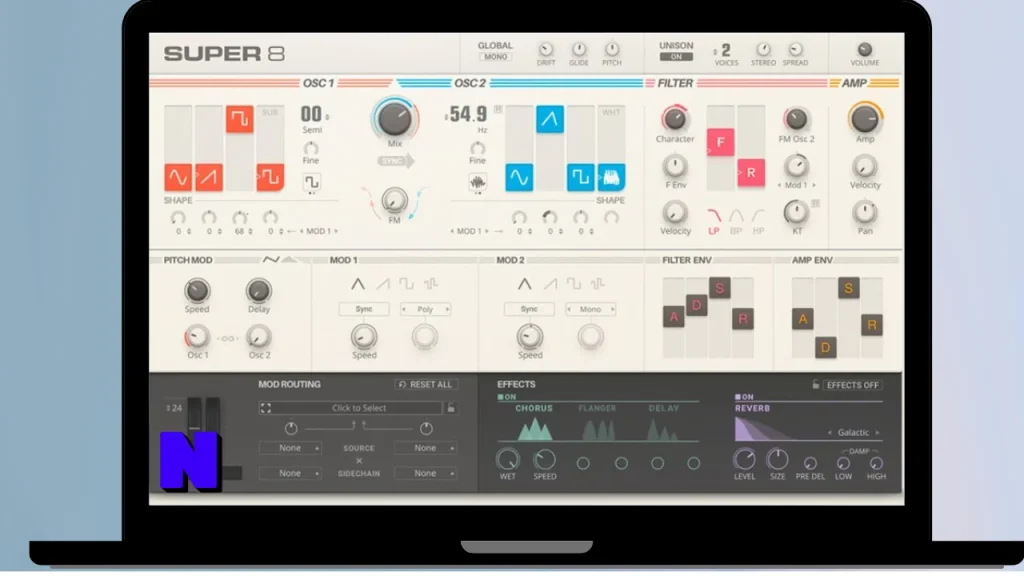Open the MOD 2 Mono mode selector
This screenshot has height=576, width=1024.
590,309
